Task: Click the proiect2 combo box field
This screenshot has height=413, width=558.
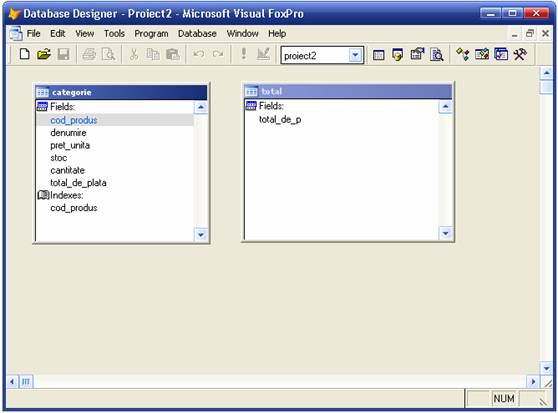Action: [x=322, y=55]
